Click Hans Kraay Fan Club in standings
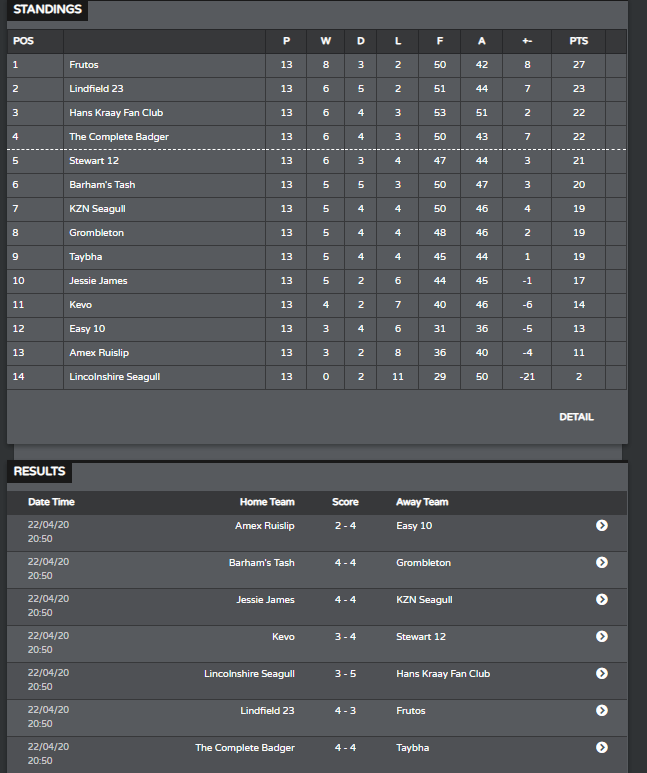The image size is (647, 773). 116,113
